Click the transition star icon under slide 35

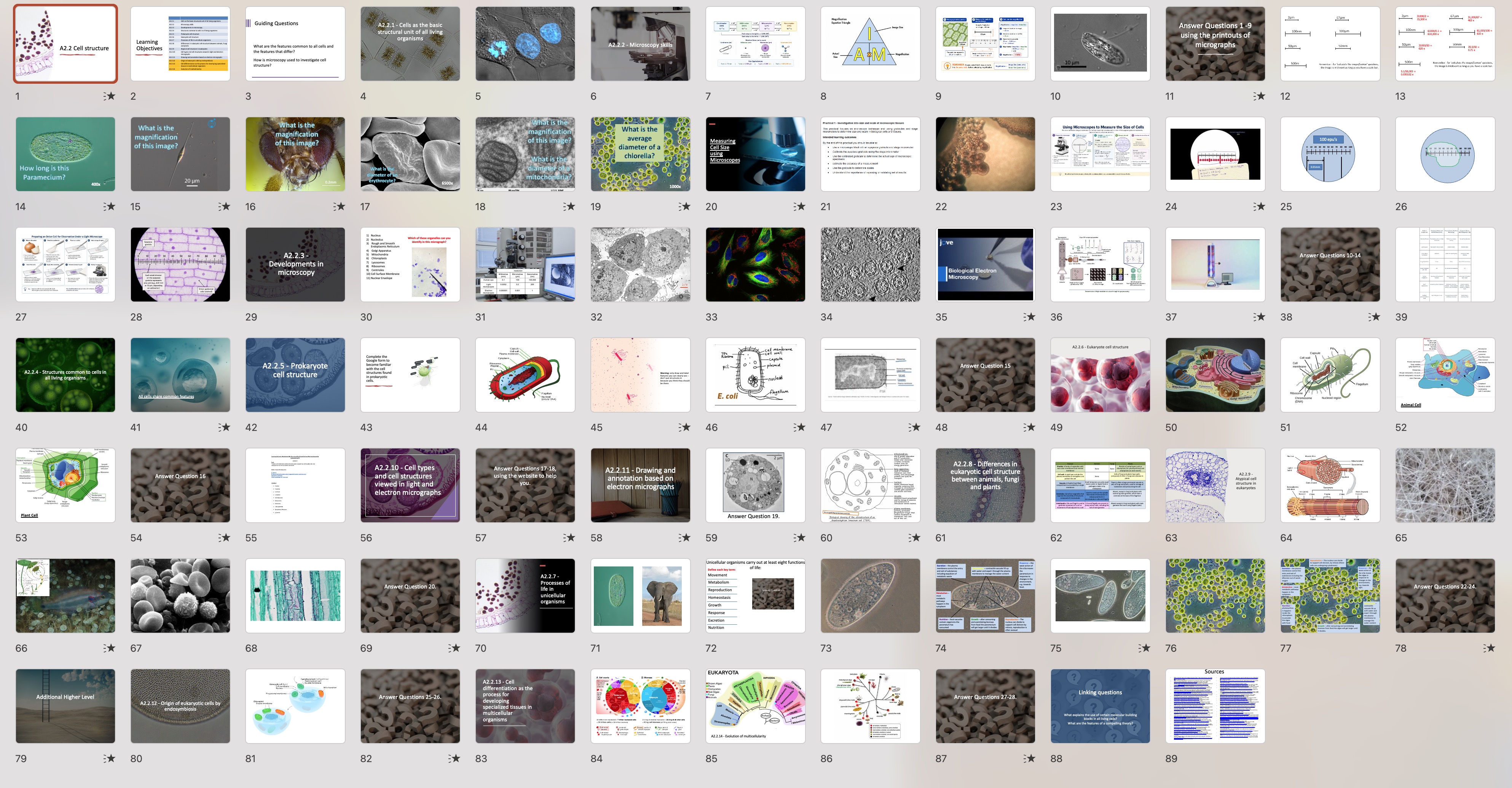[1030, 317]
